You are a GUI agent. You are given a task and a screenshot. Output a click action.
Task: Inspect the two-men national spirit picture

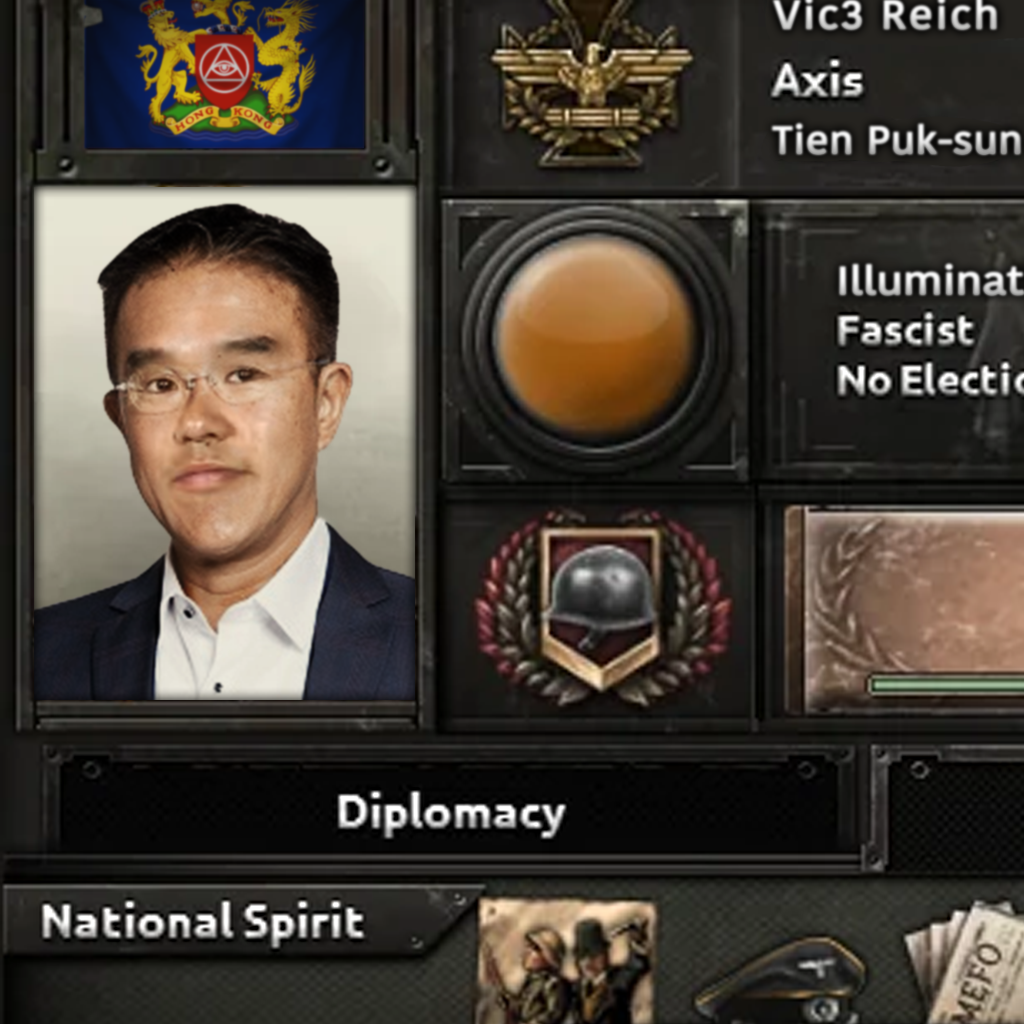point(567,961)
